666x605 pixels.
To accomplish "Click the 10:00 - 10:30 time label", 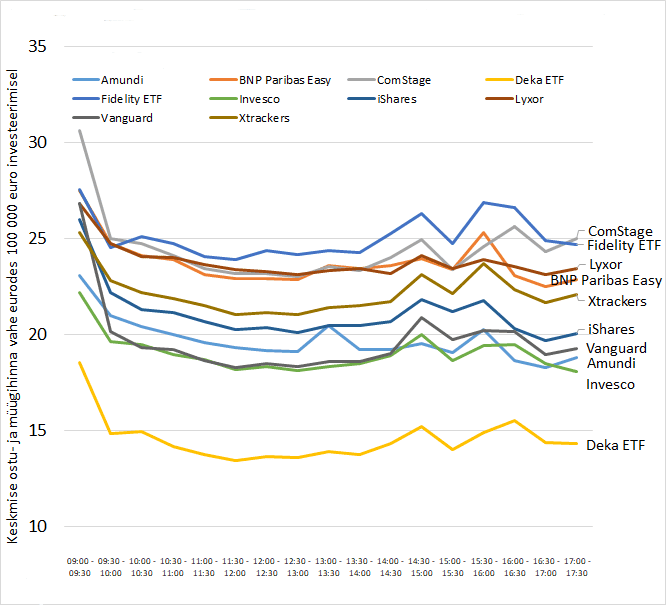I will pyautogui.click(x=141, y=567).
